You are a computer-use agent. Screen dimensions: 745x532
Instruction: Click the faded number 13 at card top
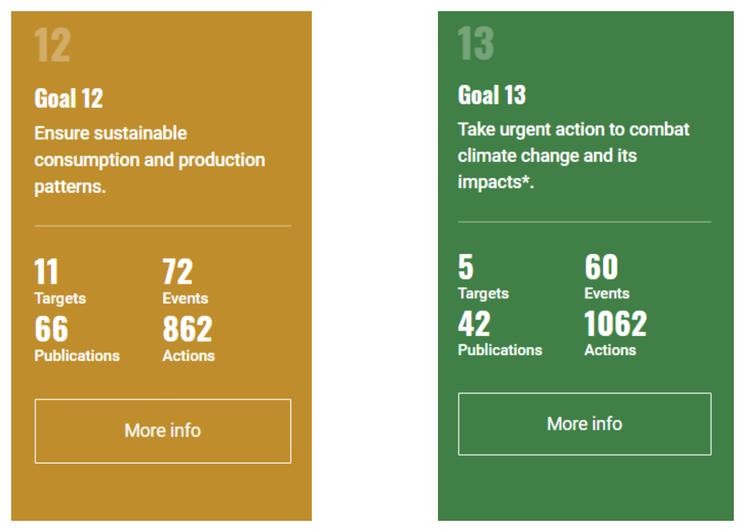tap(476, 45)
